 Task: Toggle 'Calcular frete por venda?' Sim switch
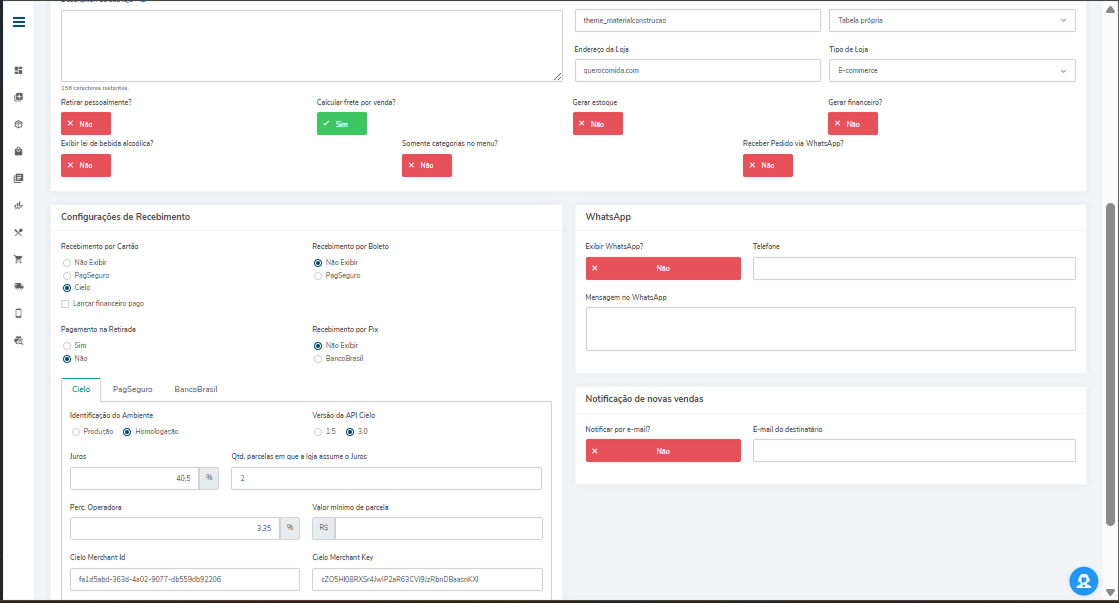coord(341,123)
